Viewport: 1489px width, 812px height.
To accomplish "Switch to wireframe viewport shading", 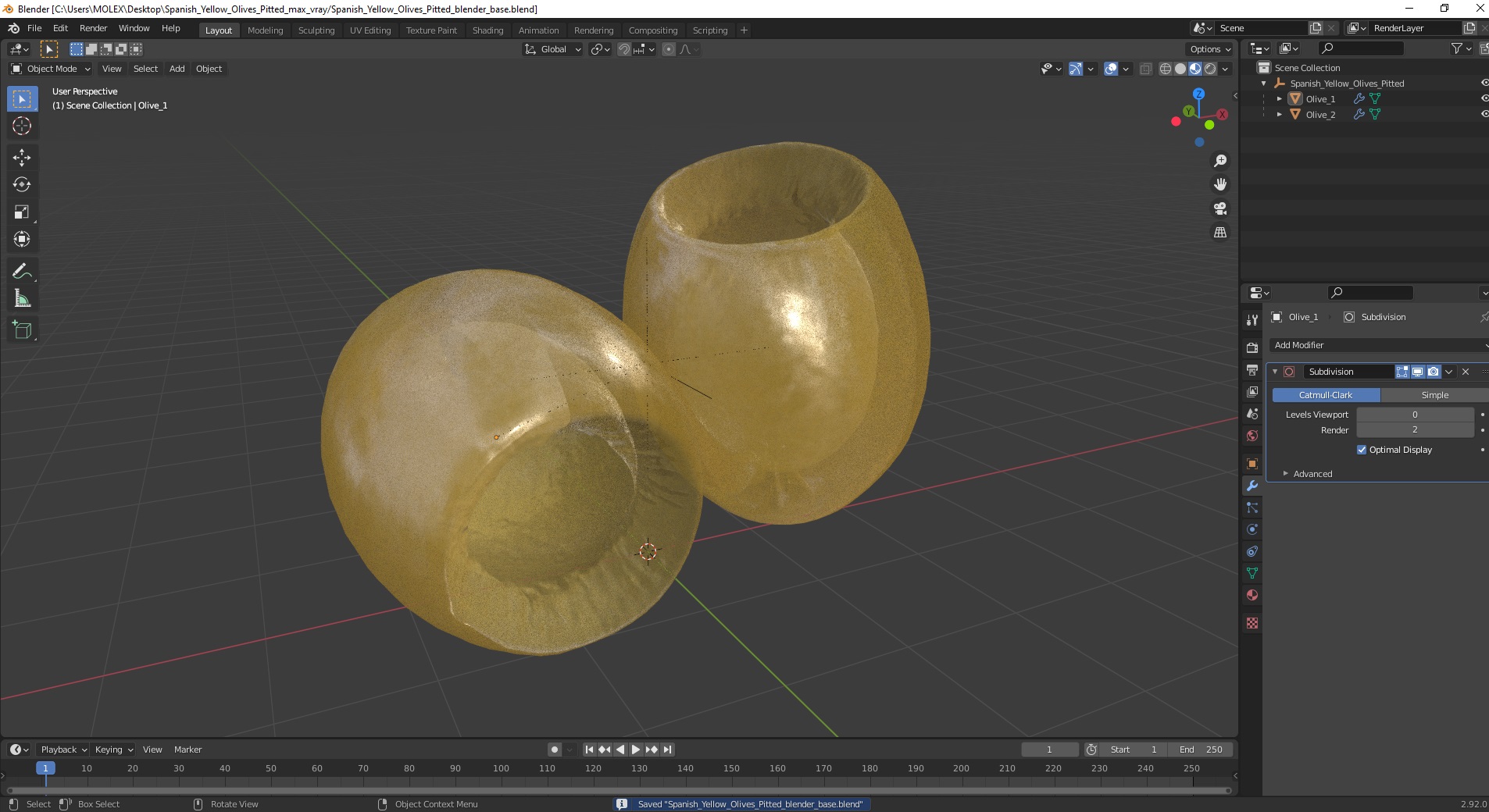I will pos(1165,69).
